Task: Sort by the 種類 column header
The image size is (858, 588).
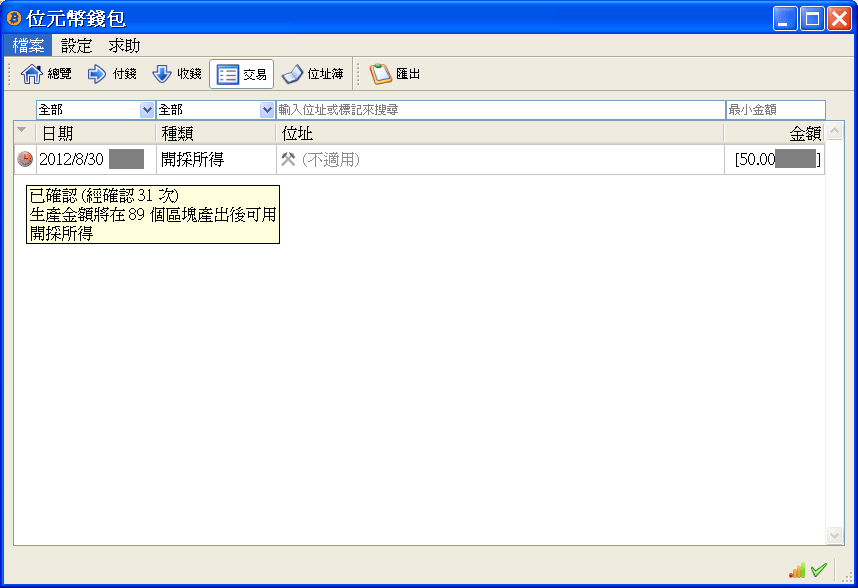Action: (x=216, y=133)
